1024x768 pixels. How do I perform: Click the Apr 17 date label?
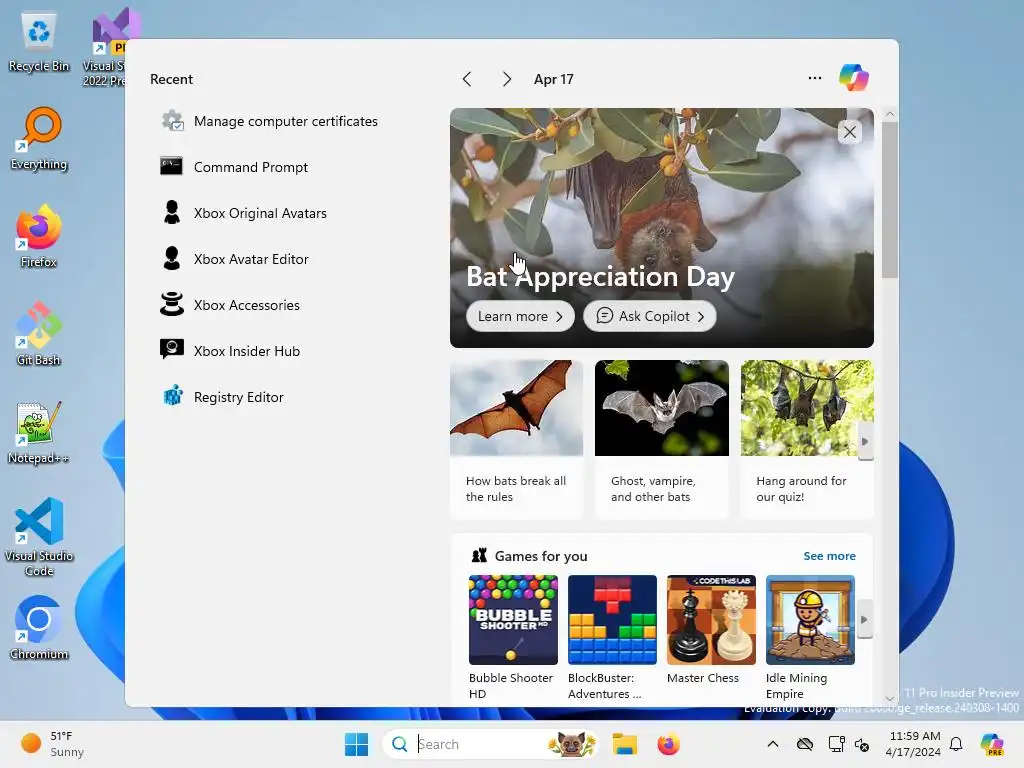coord(553,79)
